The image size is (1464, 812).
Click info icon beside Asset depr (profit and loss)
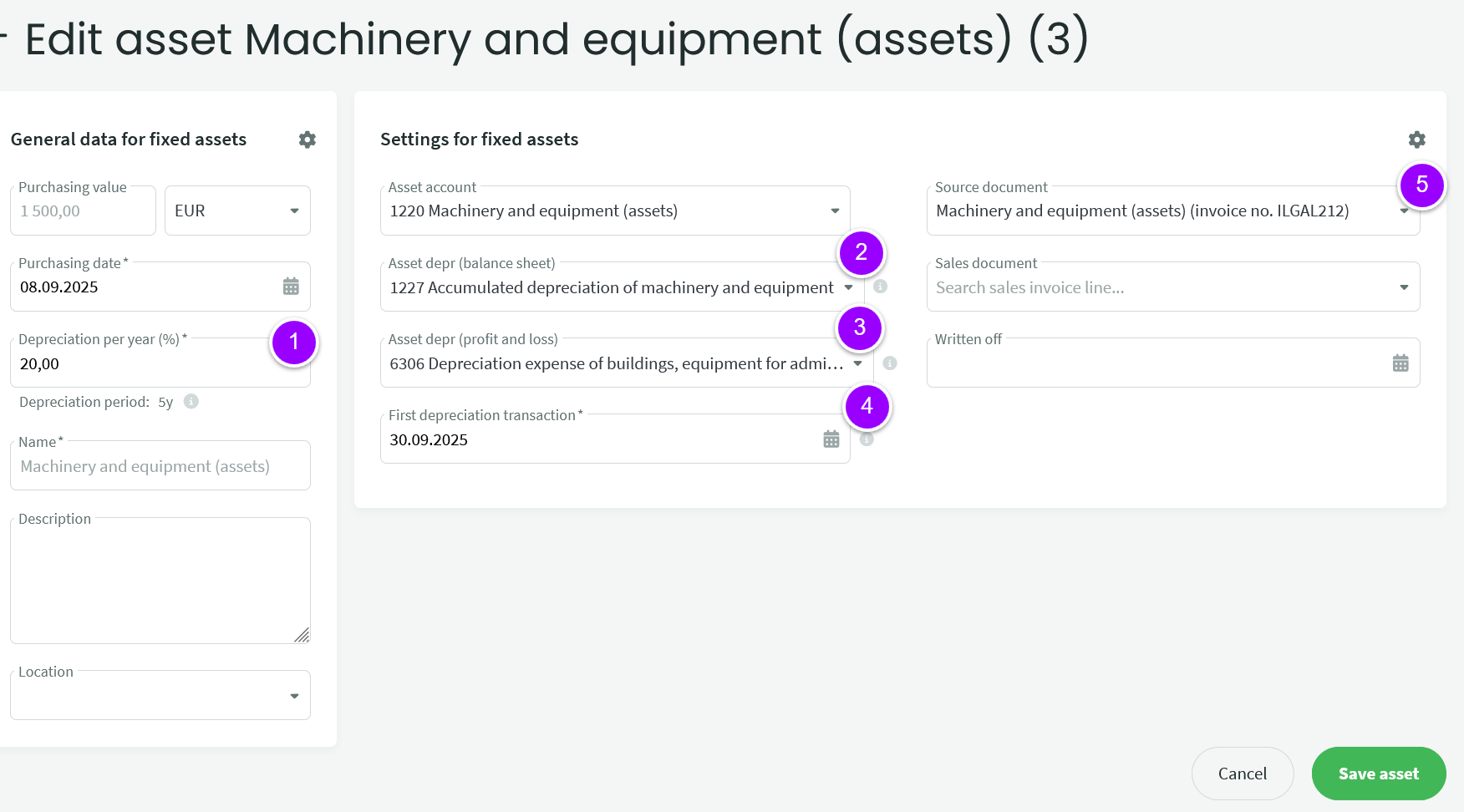(890, 363)
